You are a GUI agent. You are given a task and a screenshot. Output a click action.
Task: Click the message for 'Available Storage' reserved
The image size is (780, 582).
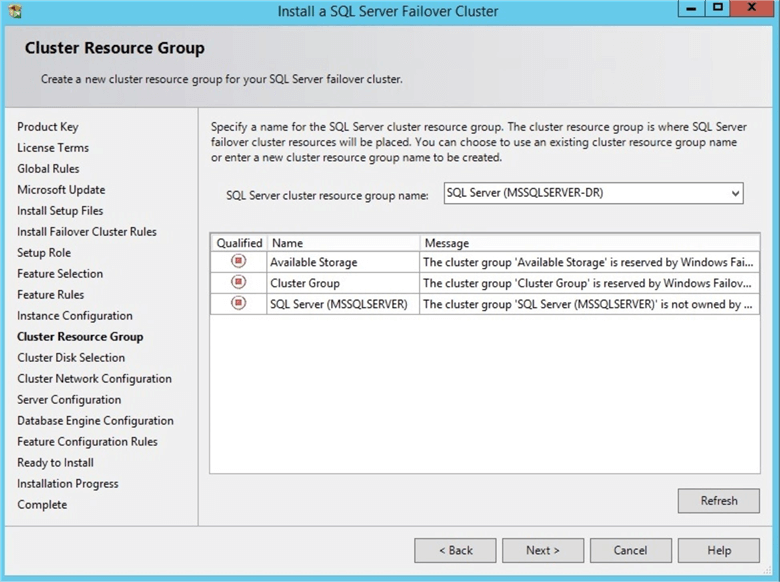(x=589, y=262)
